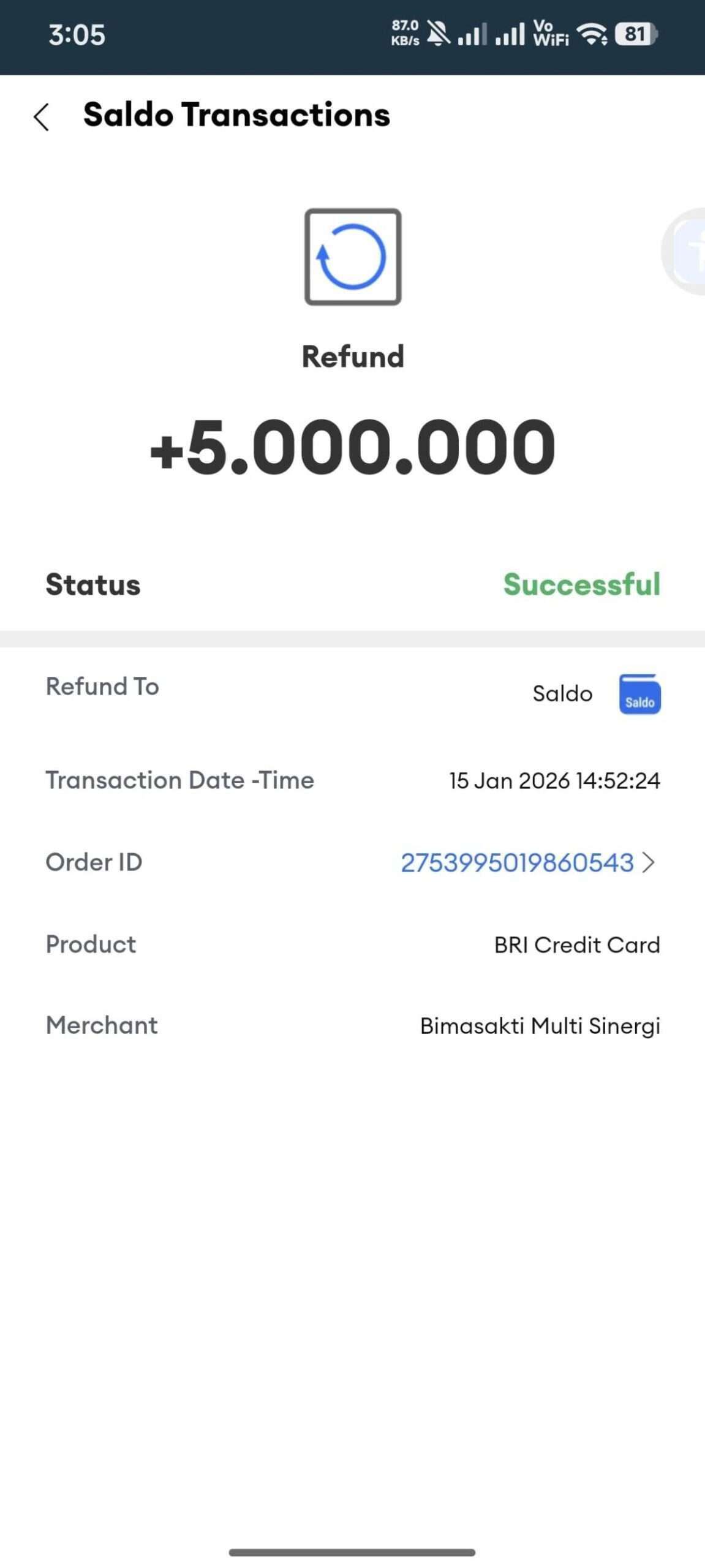Viewport: 705px width, 1568px height.
Task: Tap the muted notification bell icon
Action: (438, 33)
